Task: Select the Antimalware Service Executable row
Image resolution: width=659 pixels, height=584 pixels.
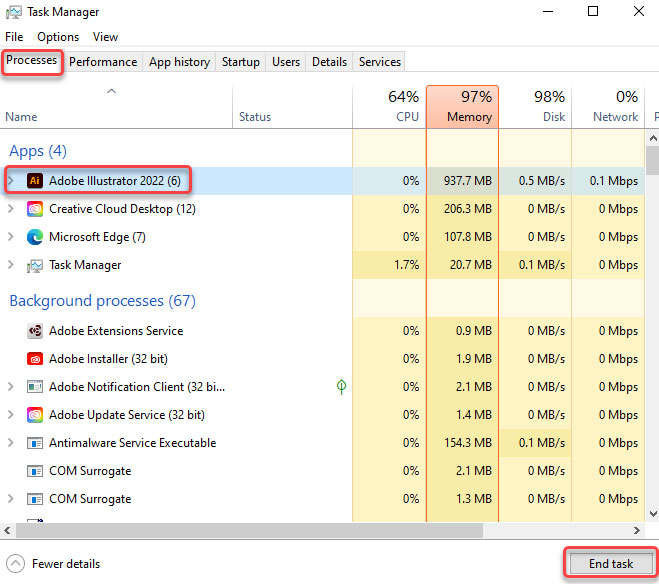Action: [323, 443]
